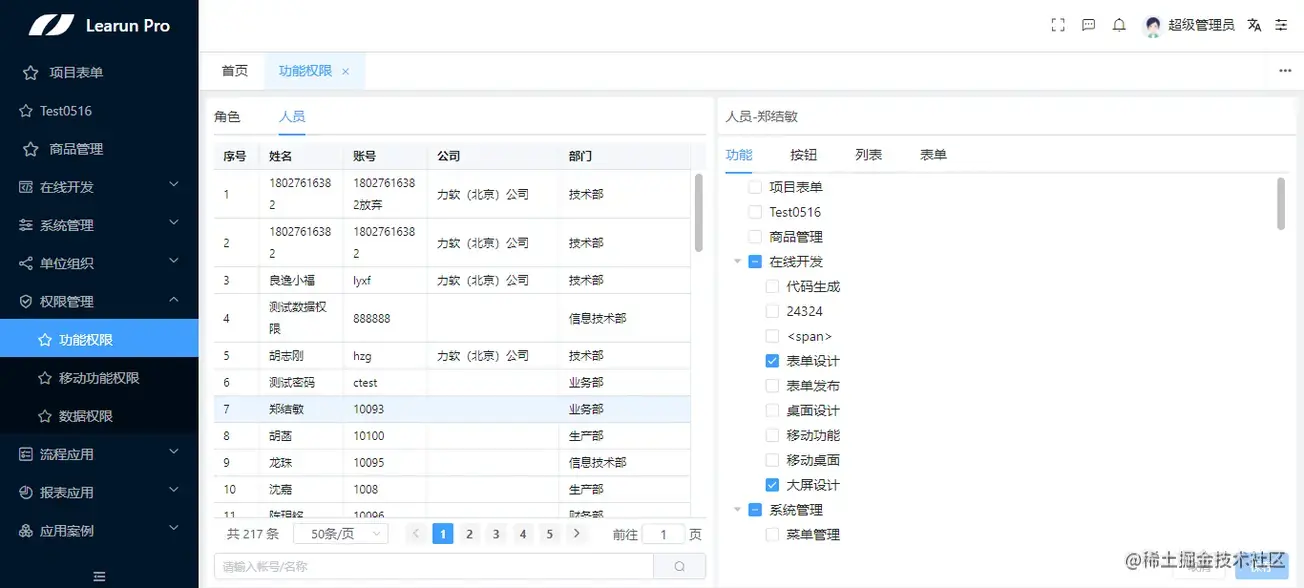Go to page 3 of the user list
Image resolution: width=1304 pixels, height=588 pixels.
496,533
